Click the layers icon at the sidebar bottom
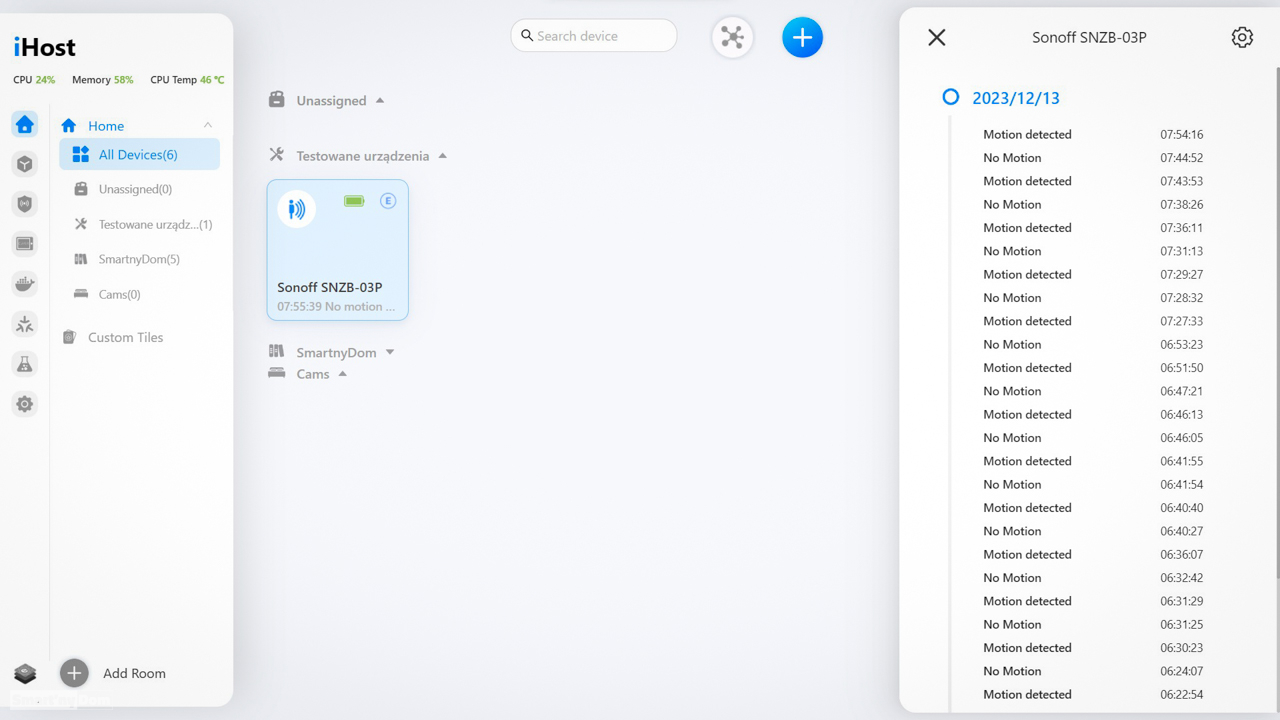The height and width of the screenshot is (720, 1280). pyautogui.click(x=25, y=673)
